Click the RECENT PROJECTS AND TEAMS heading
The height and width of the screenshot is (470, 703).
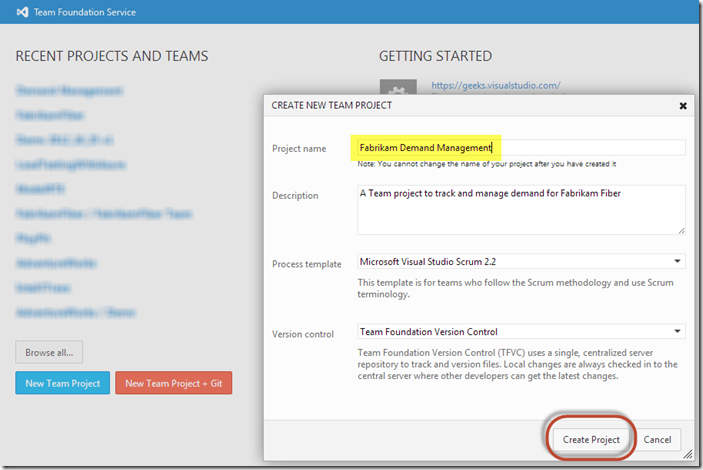(x=112, y=56)
